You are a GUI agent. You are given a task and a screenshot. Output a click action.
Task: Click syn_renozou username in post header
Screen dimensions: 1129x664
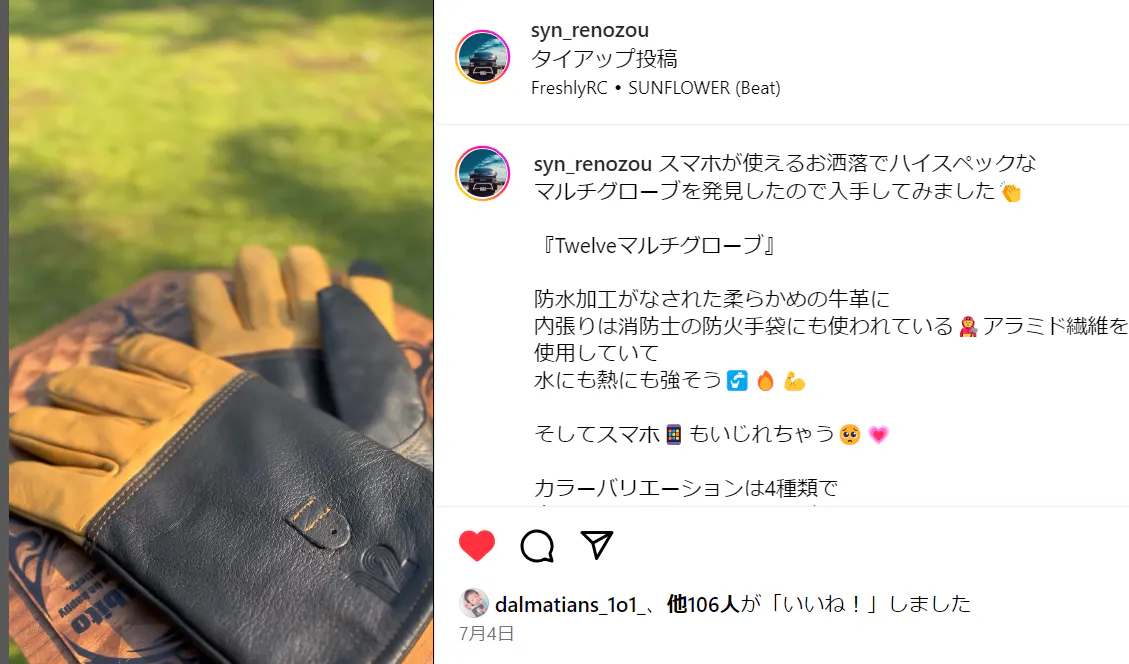tap(590, 30)
